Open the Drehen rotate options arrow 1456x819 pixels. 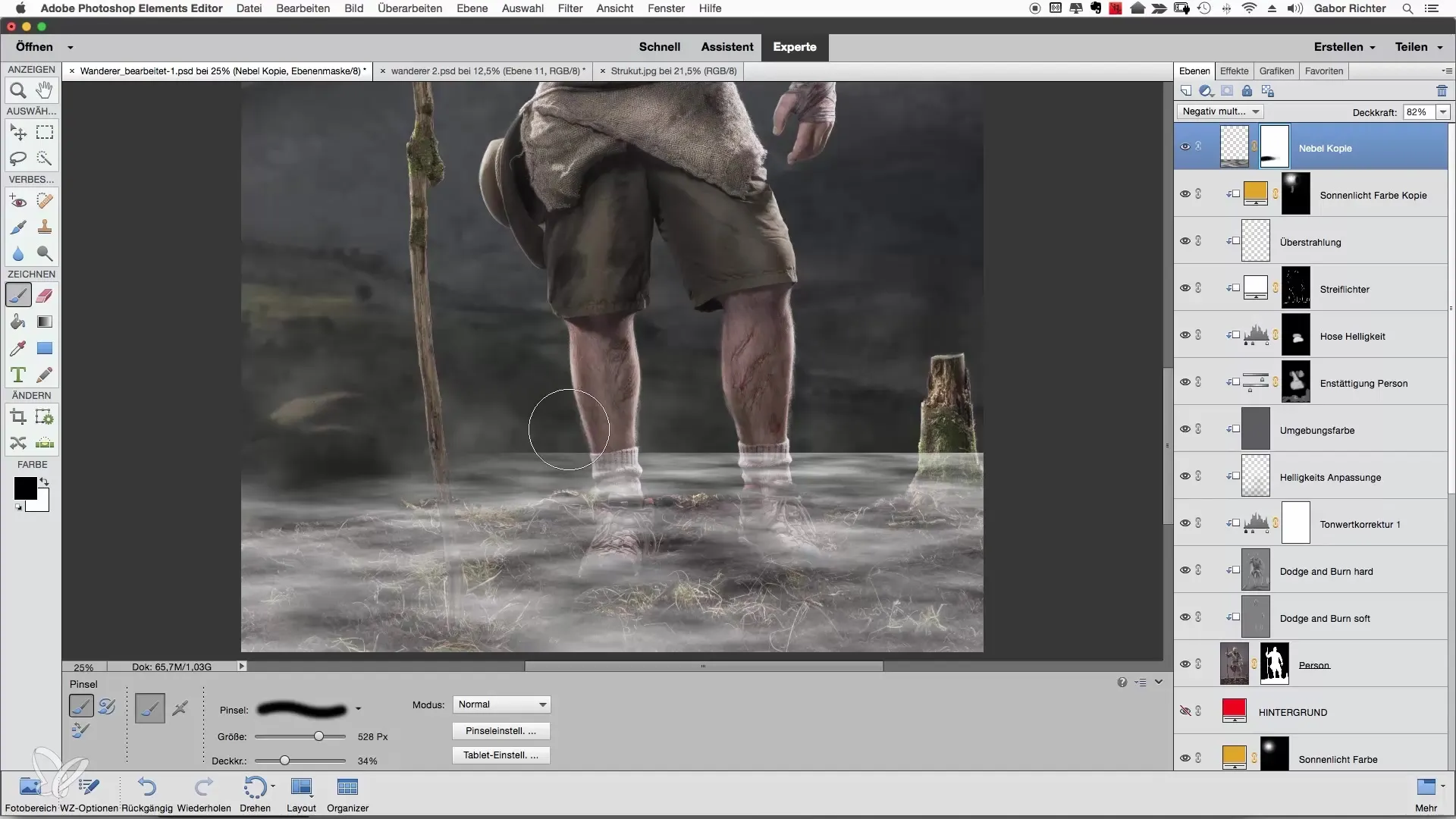[272, 786]
